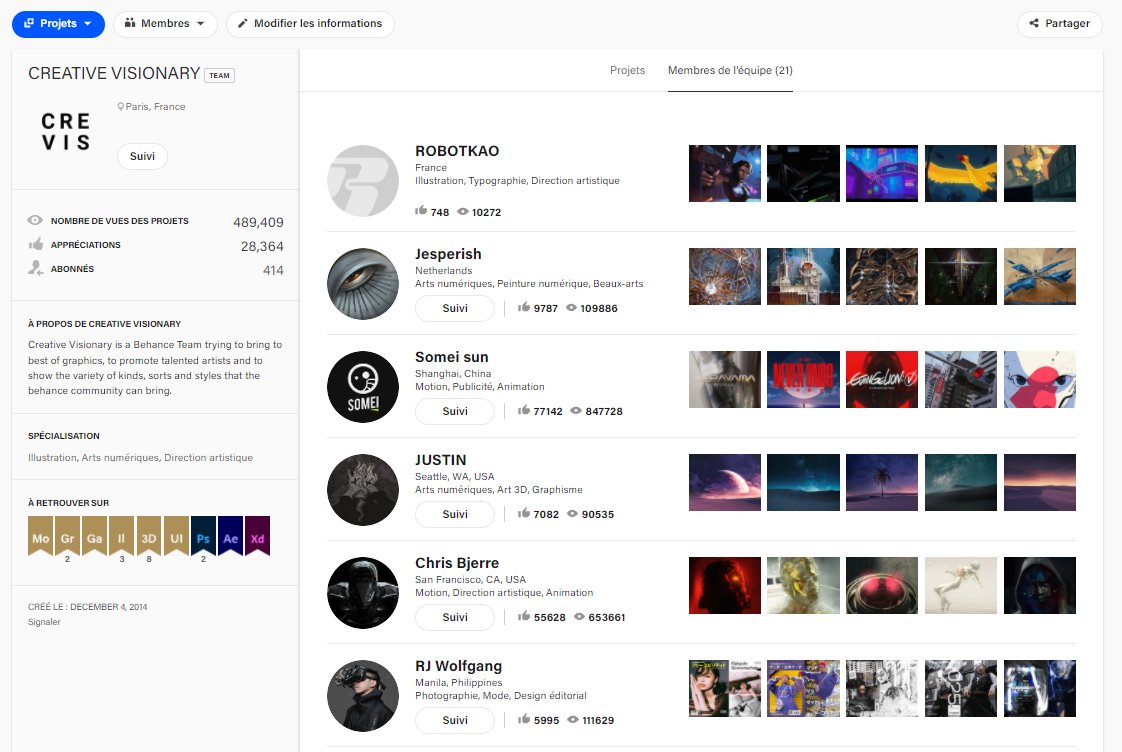
Task: Open JUSTIN profile avatar
Action: tap(363, 490)
